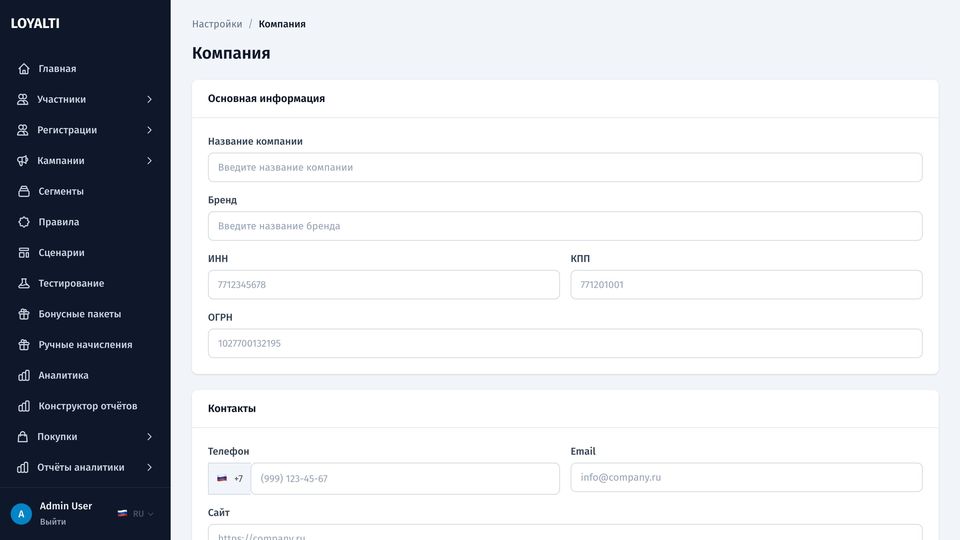Screen dimensions: 960x540
Task: Expand the Покупки submenu chevron
Action: [x=149, y=437]
